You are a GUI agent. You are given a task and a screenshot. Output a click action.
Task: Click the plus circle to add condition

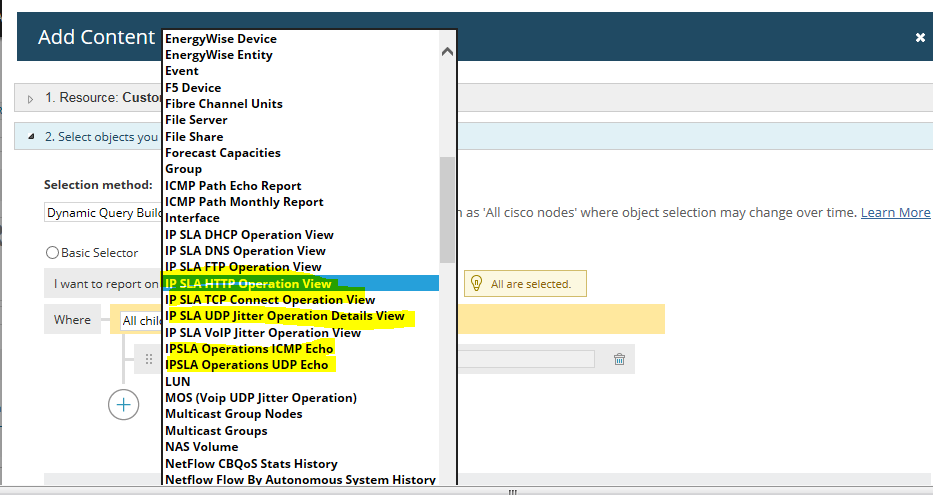[x=123, y=405]
